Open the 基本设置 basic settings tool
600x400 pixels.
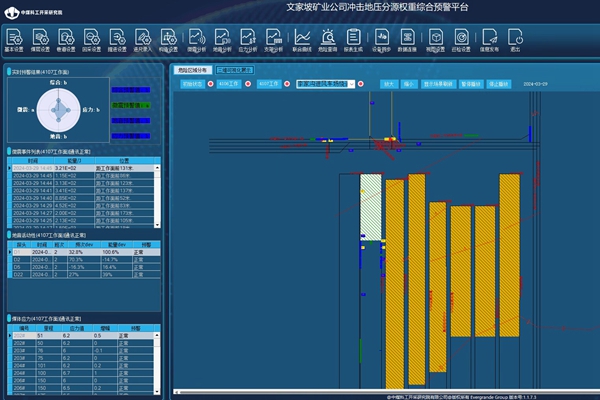[16, 39]
